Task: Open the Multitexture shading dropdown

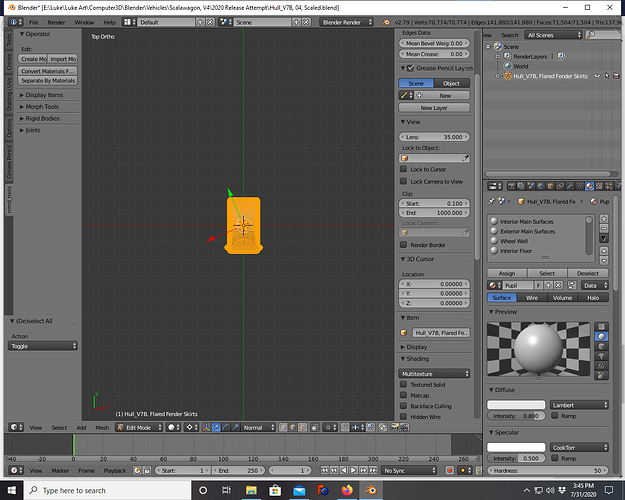Action: click(x=434, y=374)
